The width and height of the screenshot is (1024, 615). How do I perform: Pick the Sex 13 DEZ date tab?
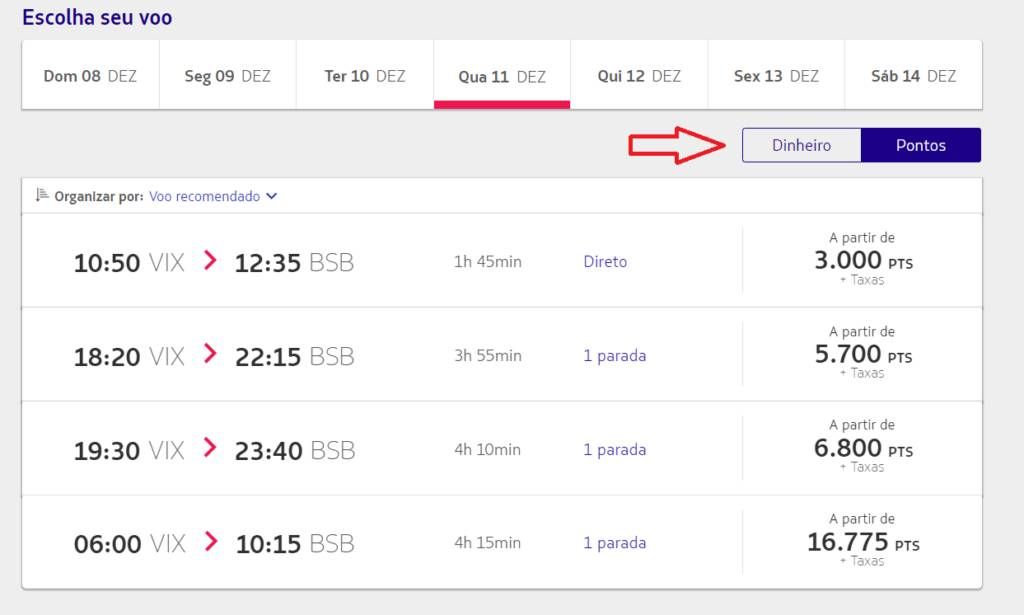[x=776, y=76]
